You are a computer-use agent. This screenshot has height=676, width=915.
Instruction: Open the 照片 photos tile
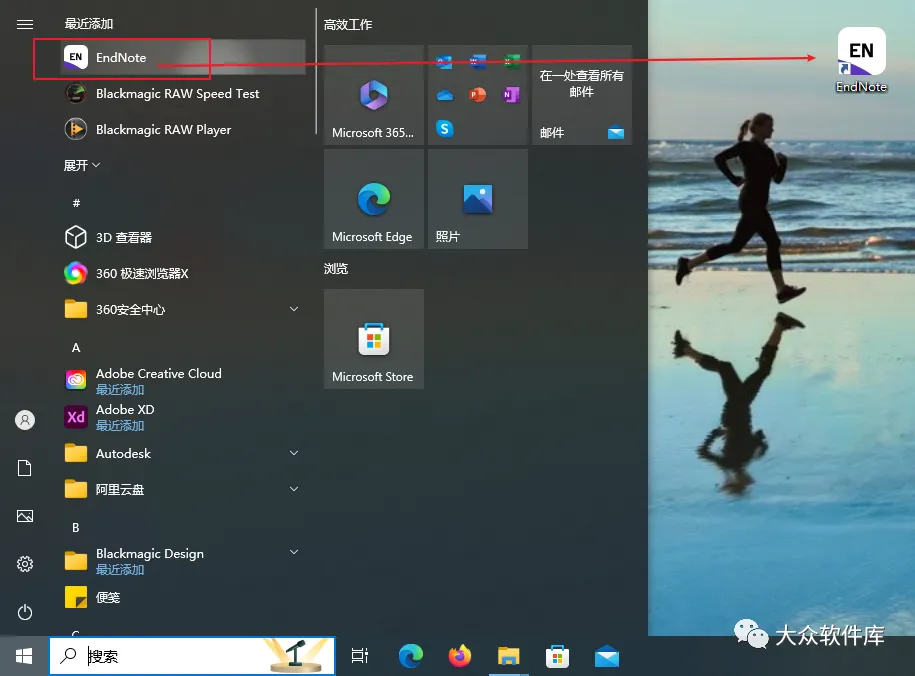(478, 199)
